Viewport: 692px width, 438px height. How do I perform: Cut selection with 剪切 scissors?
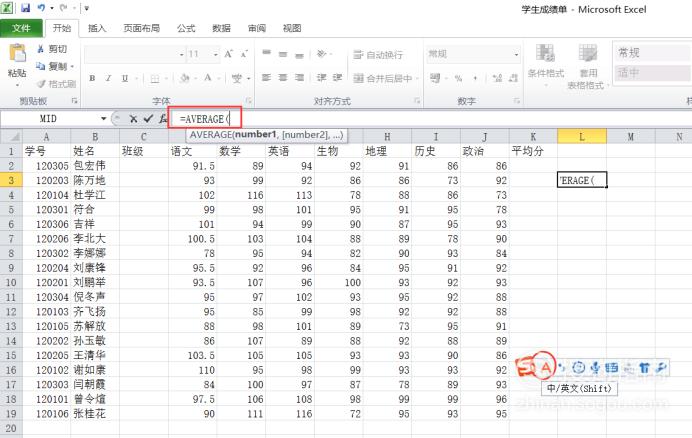(52, 49)
